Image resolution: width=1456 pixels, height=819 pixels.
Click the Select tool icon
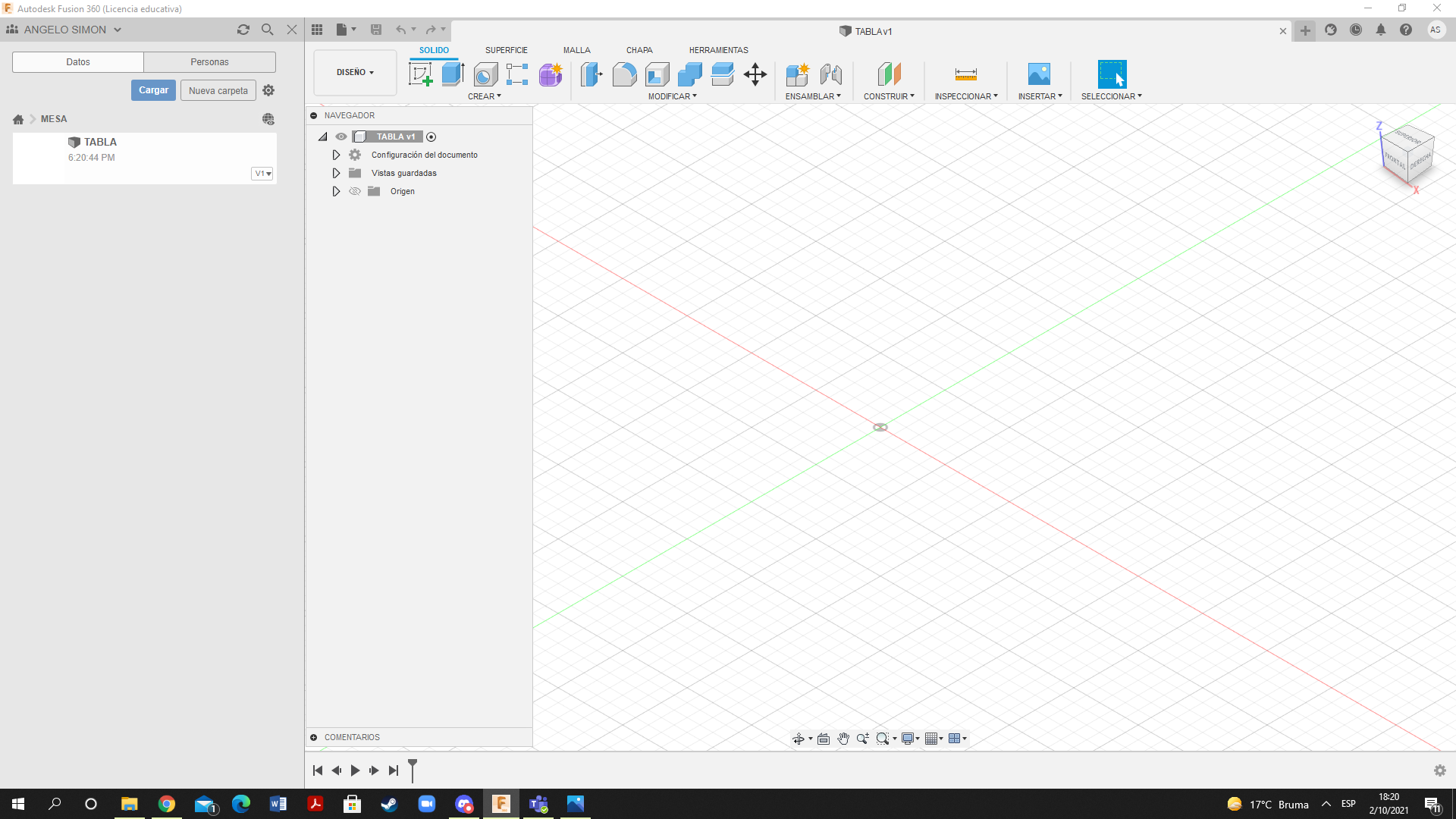(x=1112, y=74)
